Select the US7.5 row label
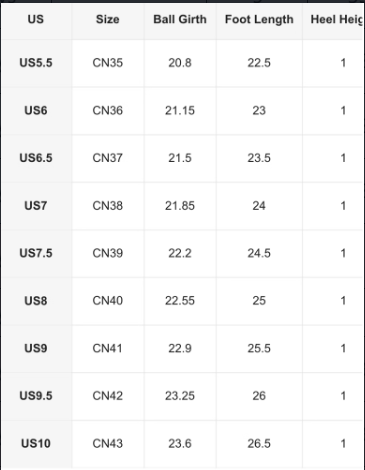Viewport: 365px width, 470px height. (x=36, y=253)
